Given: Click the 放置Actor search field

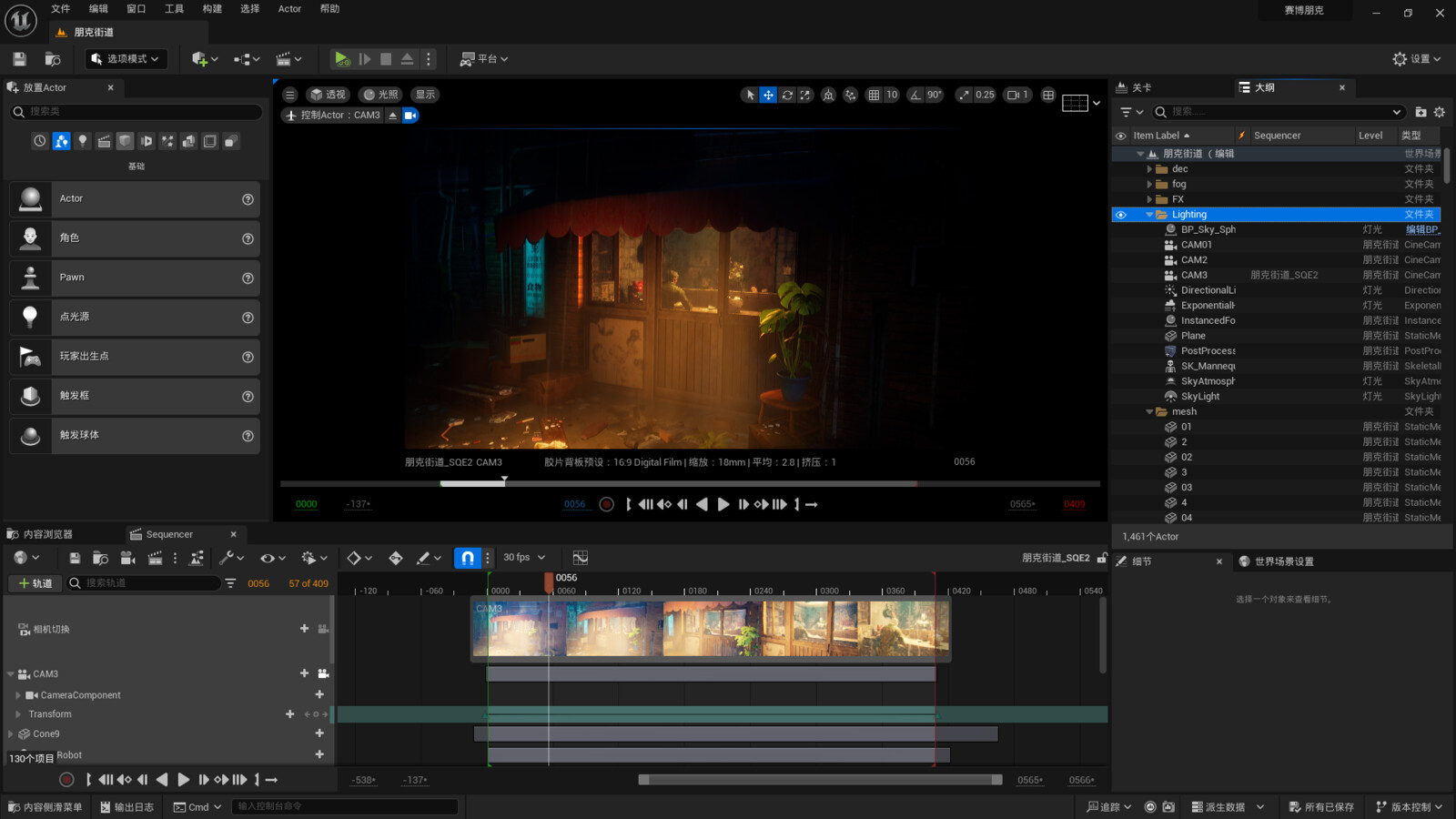Looking at the screenshot, I should (x=136, y=111).
